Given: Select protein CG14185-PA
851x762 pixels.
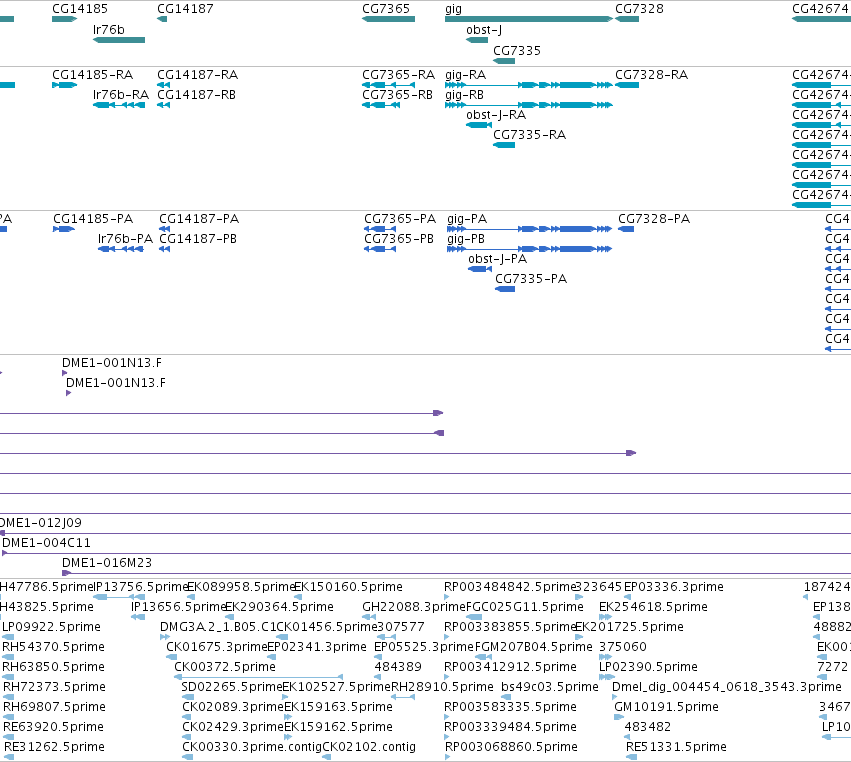Looking at the screenshot, I should (x=93, y=219).
